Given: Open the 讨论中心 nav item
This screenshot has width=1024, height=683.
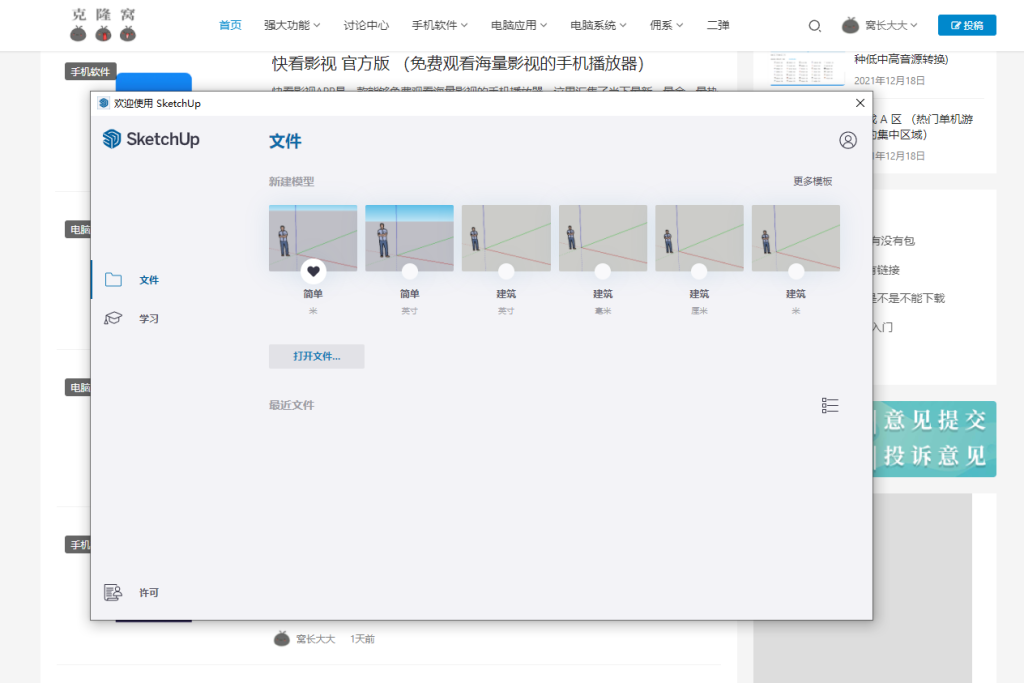Looking at the screenshot, I should tap(366, 25).
